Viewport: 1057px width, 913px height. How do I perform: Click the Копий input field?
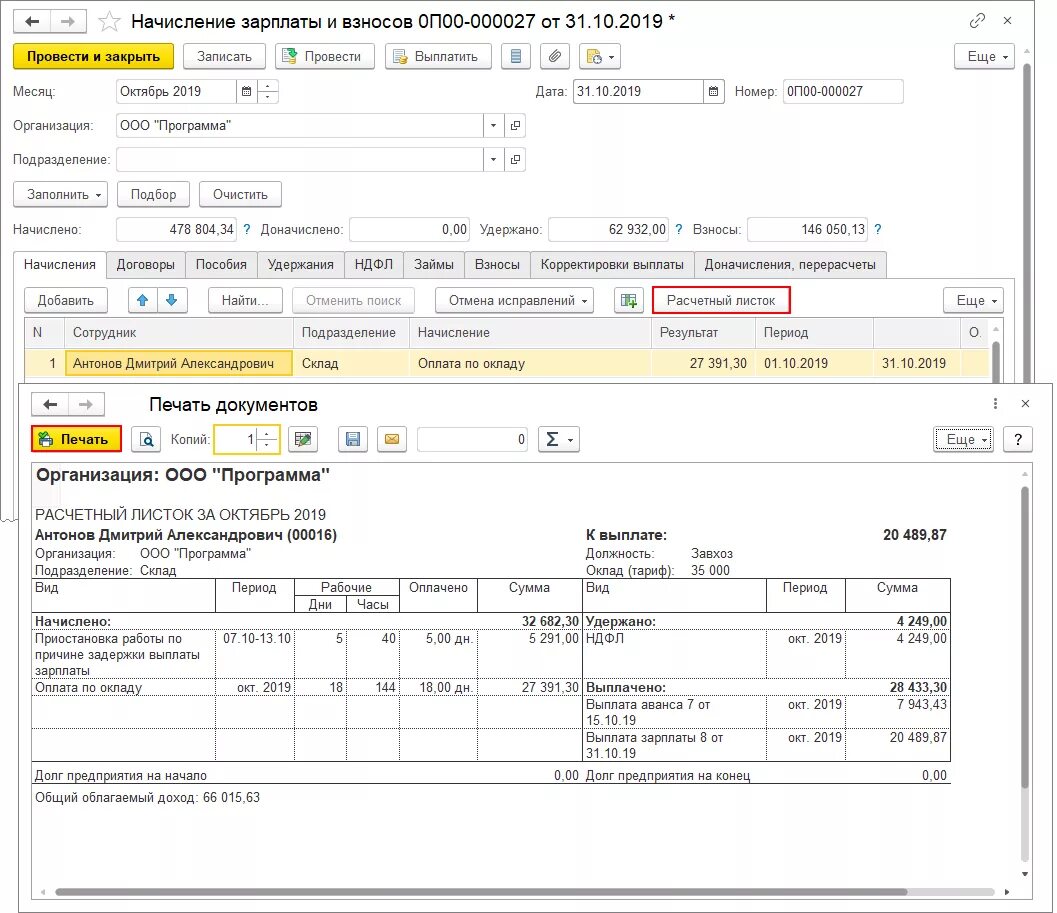(235, 440)
